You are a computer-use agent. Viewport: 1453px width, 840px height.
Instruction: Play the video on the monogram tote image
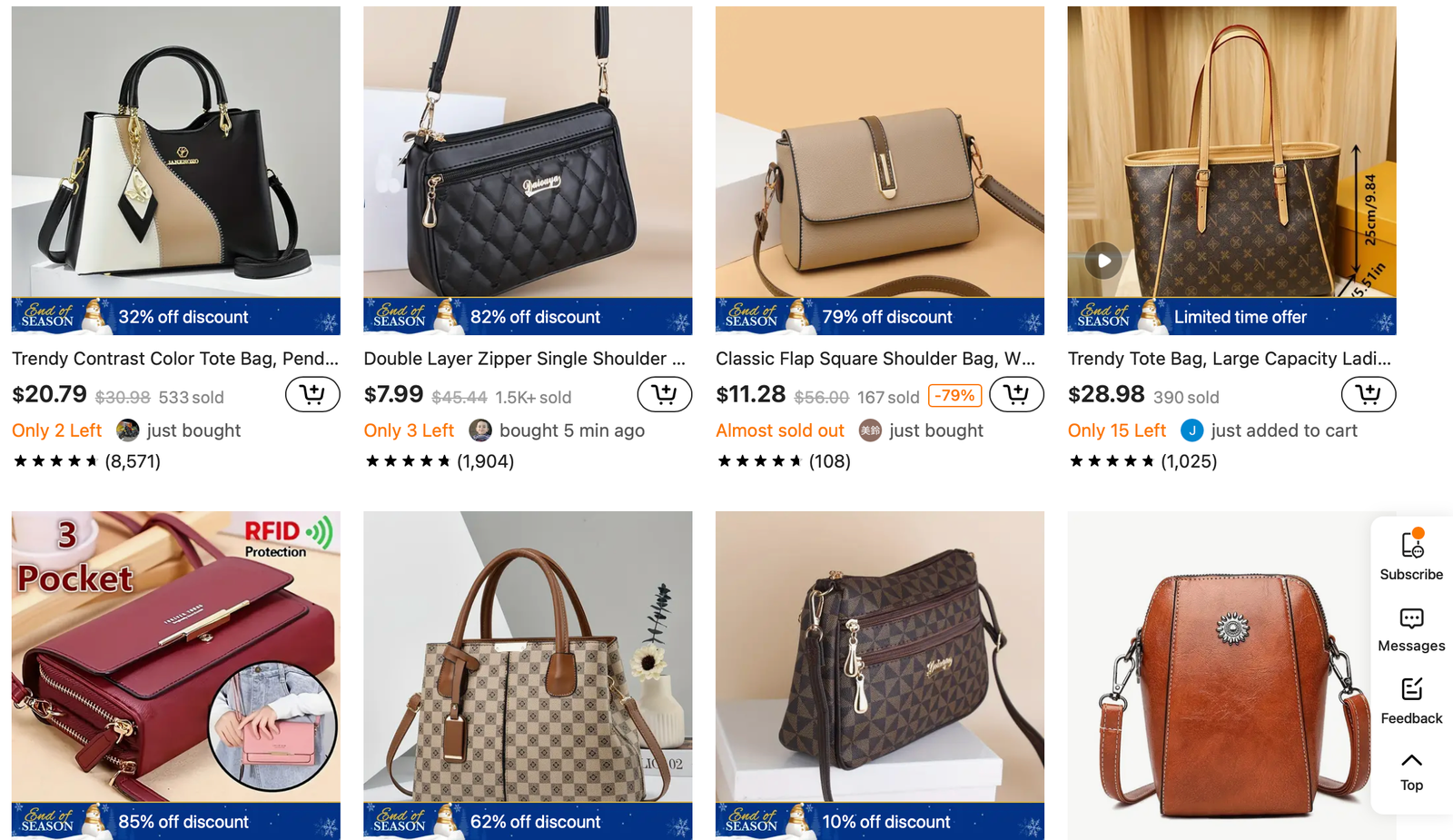(1103, 262)
